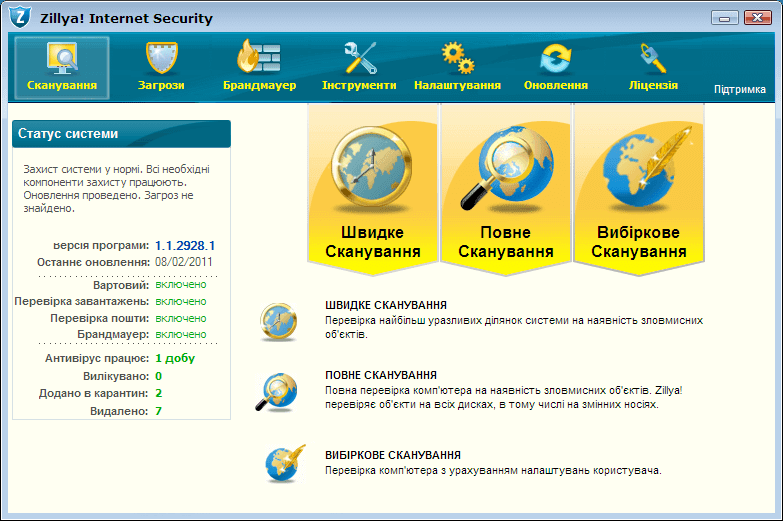Click the ВИБІРКОВЕ СКАНУВАННЯ heading
The image size is (783, 521).
pyautogui.click(x=393, y=455)
